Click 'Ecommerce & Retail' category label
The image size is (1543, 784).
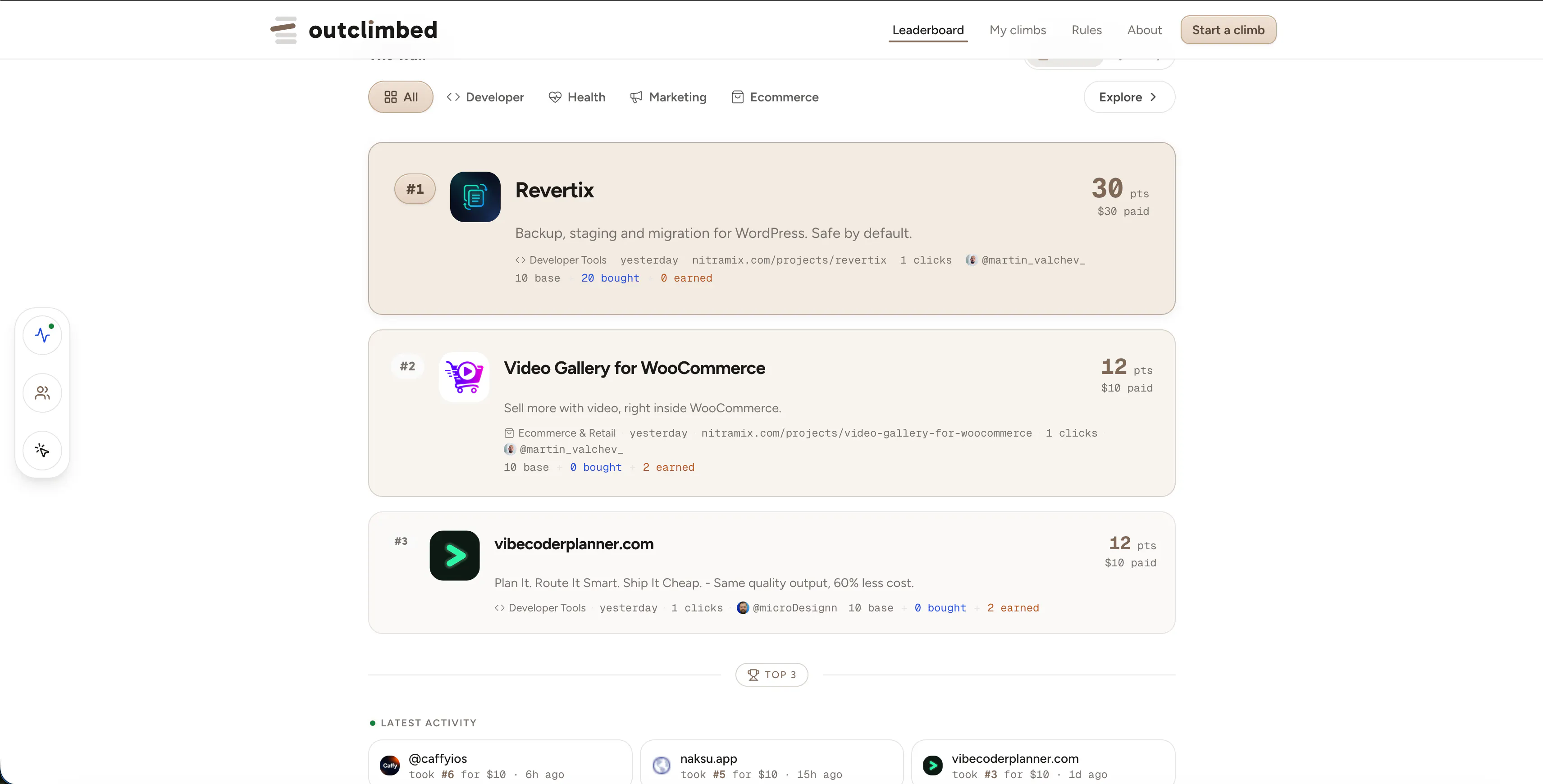[566, 433]
